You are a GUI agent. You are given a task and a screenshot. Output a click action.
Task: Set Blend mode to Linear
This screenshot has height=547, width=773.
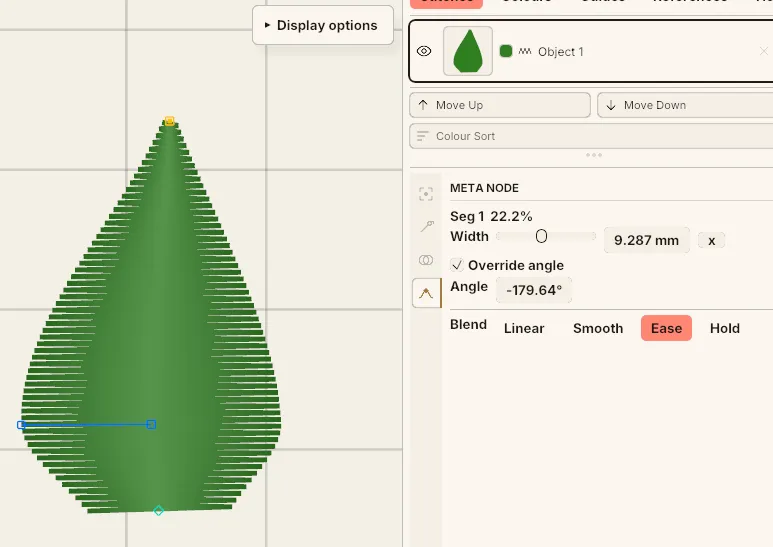pos(524,328)
